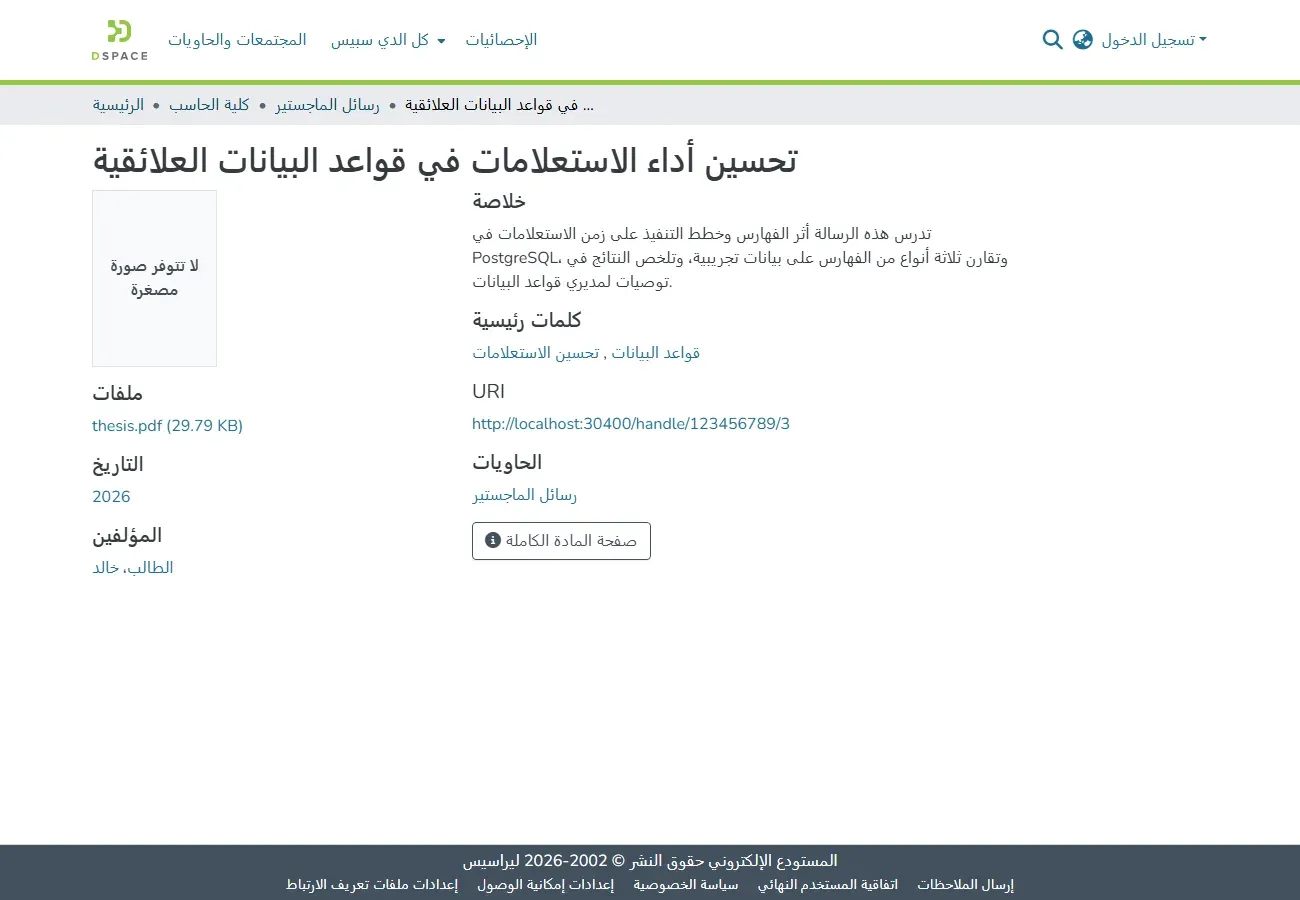
Task: Click the footer copyright text
Action: tap(650, 860)
